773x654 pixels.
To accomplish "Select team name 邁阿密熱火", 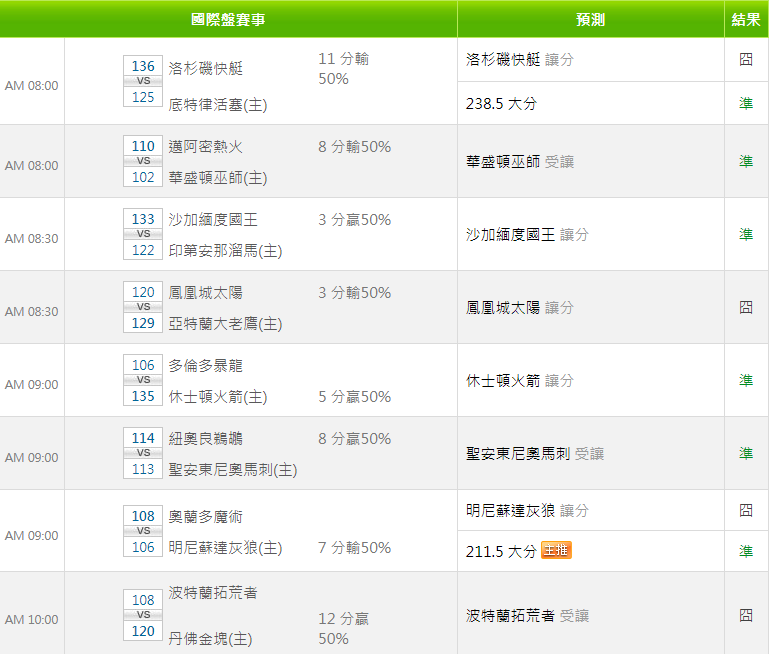I will click(x=206, y=146).
